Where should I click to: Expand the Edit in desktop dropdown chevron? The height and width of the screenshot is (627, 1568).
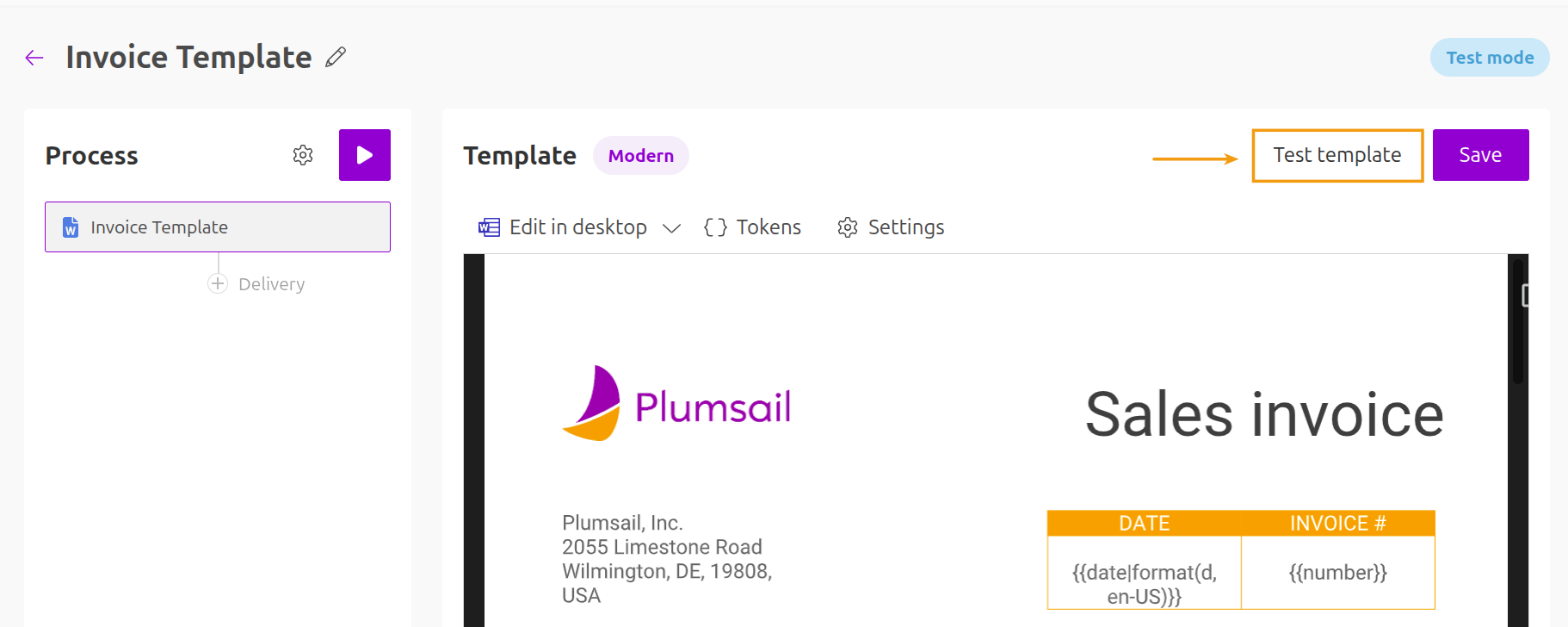click(x=672, y=227)
